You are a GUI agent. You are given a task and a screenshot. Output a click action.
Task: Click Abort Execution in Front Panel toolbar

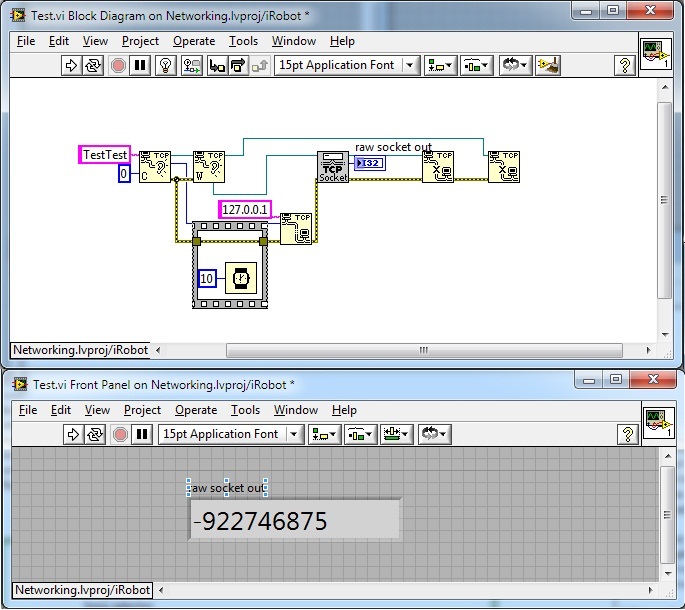tap(120, 434)
